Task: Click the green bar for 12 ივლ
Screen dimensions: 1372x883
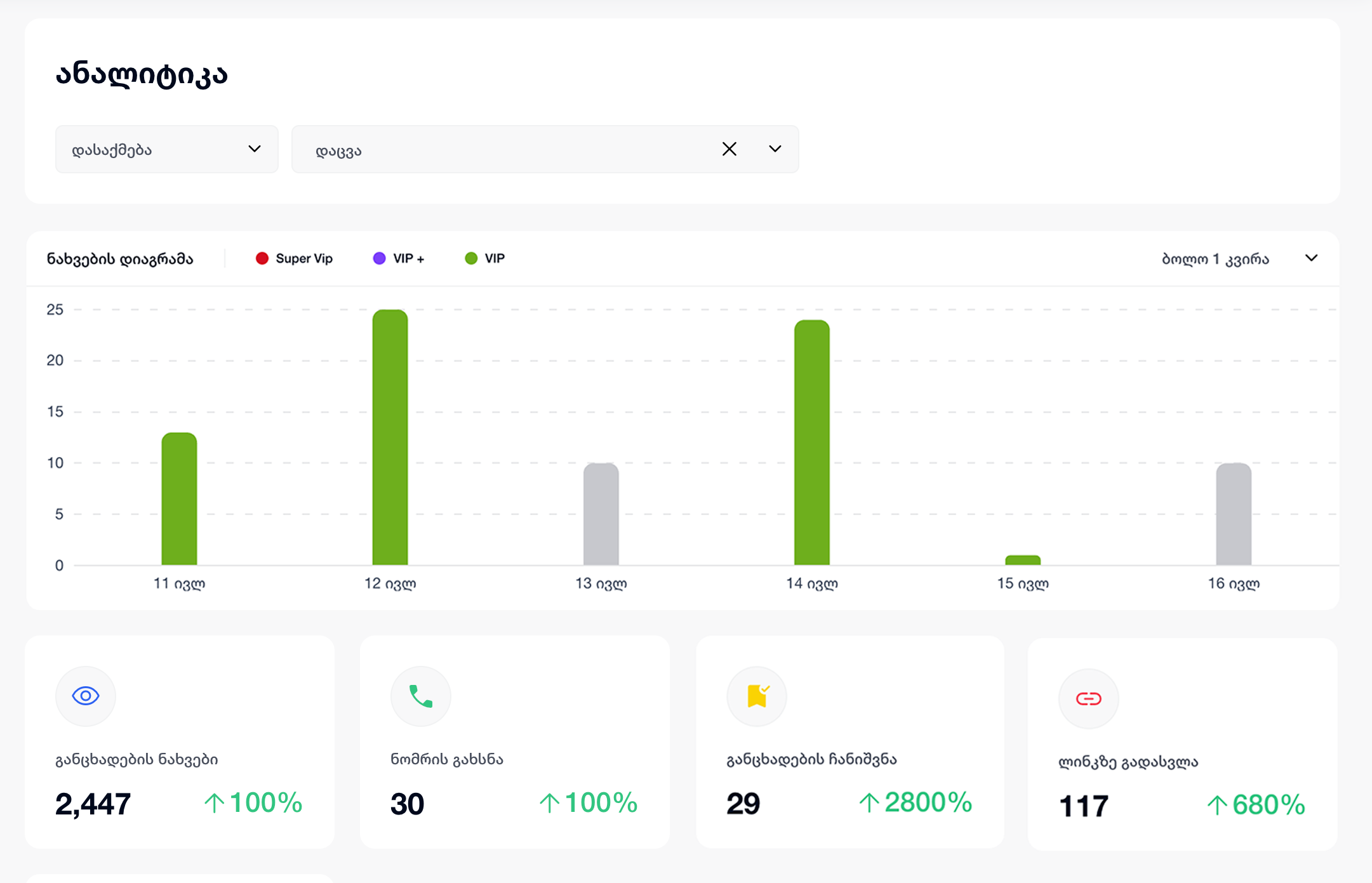Action: [x=390, y=437]
